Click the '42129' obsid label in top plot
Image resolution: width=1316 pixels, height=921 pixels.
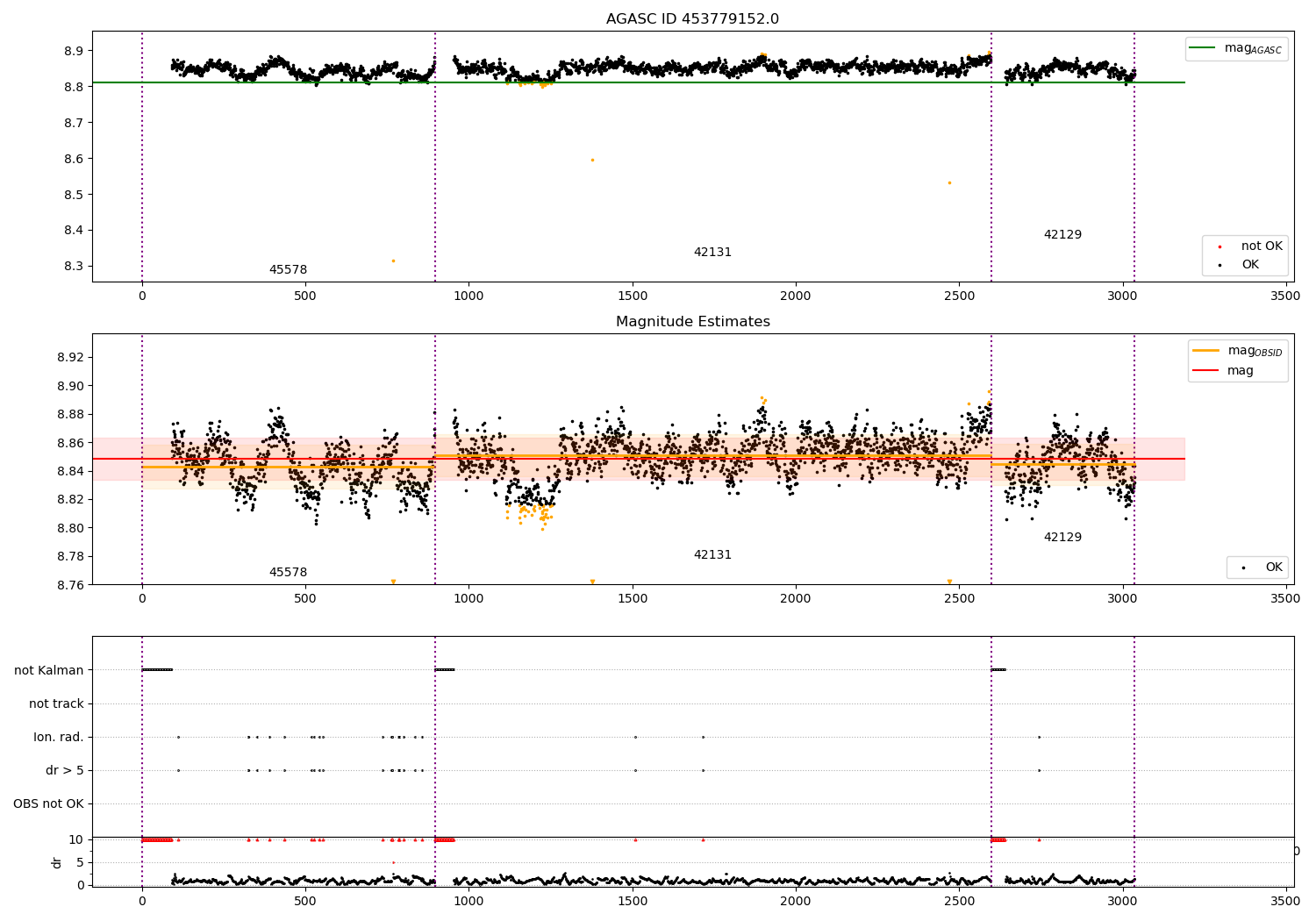coord(1062,235)
